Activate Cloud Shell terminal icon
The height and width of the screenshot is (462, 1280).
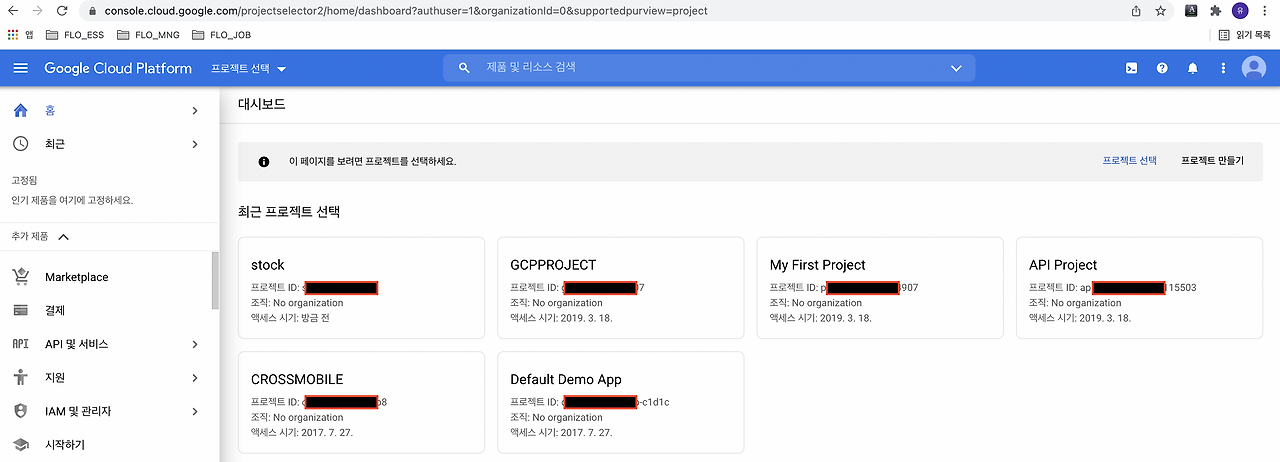1131,68
